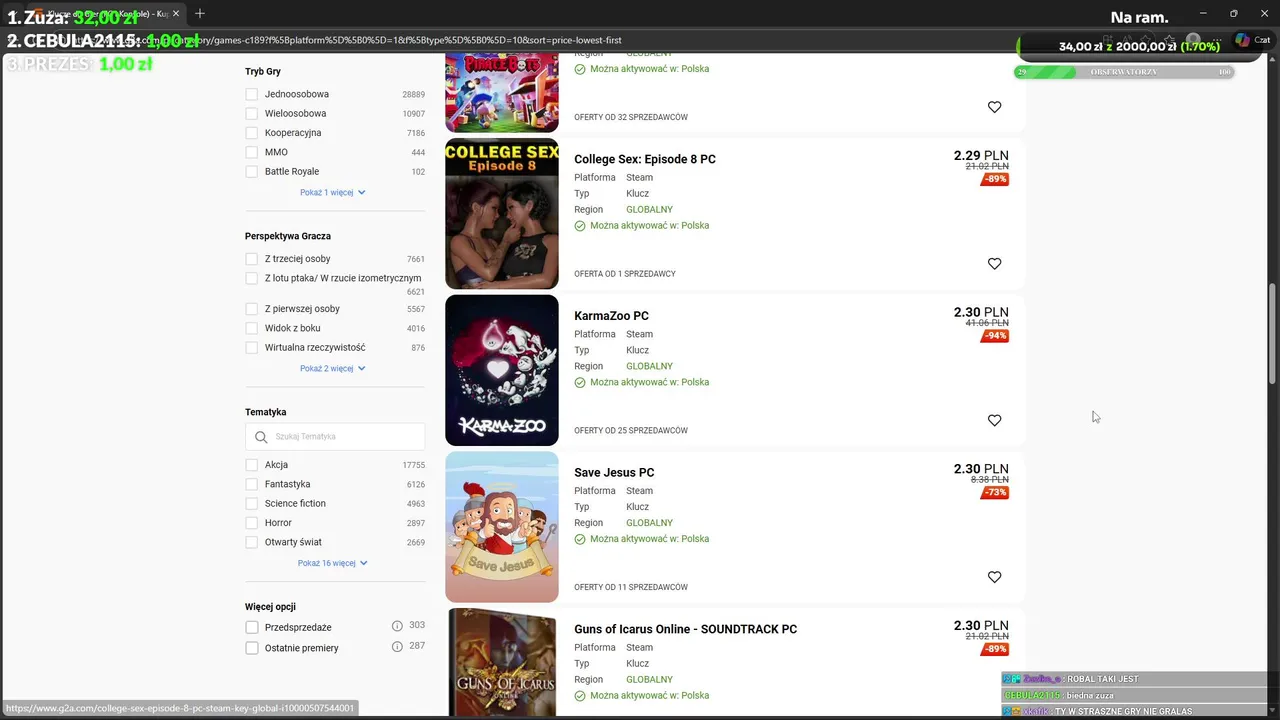This screenshot has width=1280, height=720.
Task: Enable the Horror theme checkbox
Action: click(x=252, y=523)
